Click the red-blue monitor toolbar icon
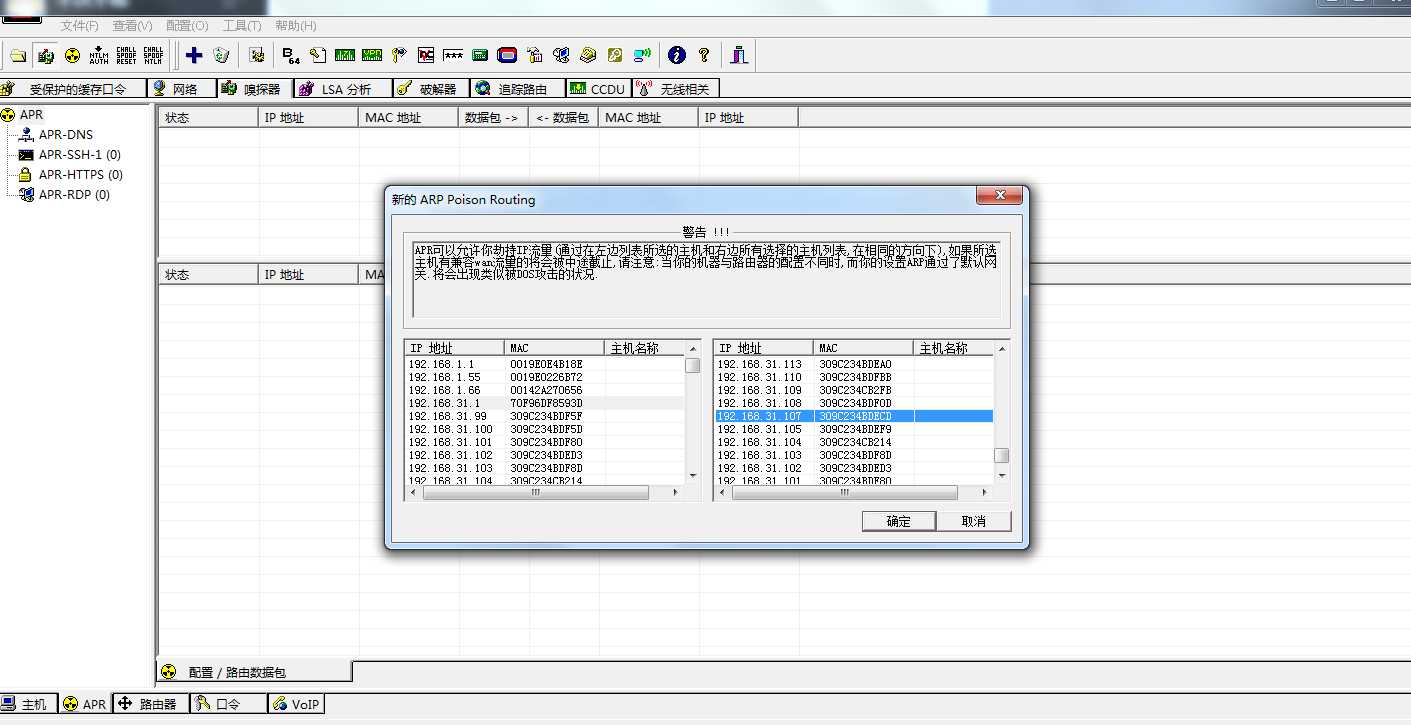This screenshot has width=1411, height=725. [x=507, y=55]
